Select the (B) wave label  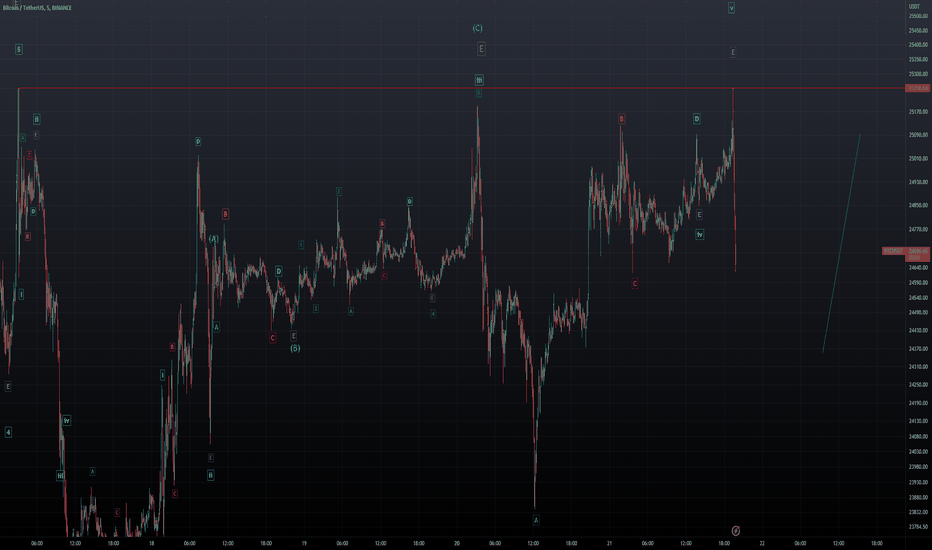[295, 348]
